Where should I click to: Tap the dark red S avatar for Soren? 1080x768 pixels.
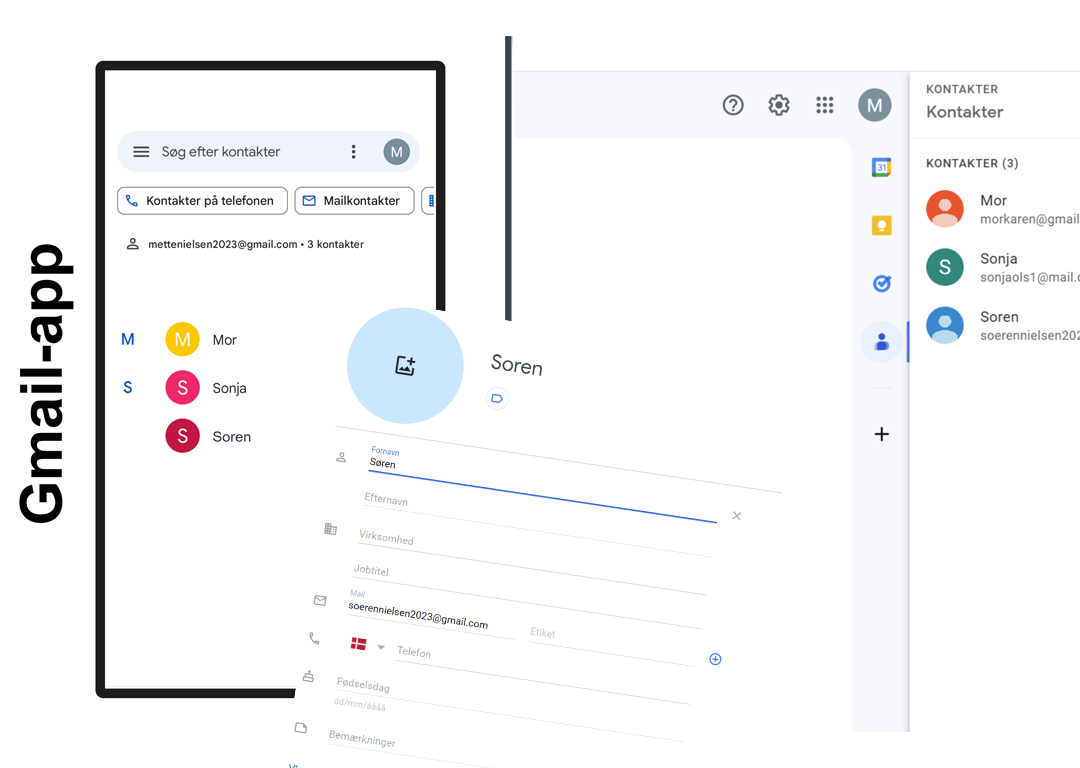pyautogui.click(x=183, y=436)
